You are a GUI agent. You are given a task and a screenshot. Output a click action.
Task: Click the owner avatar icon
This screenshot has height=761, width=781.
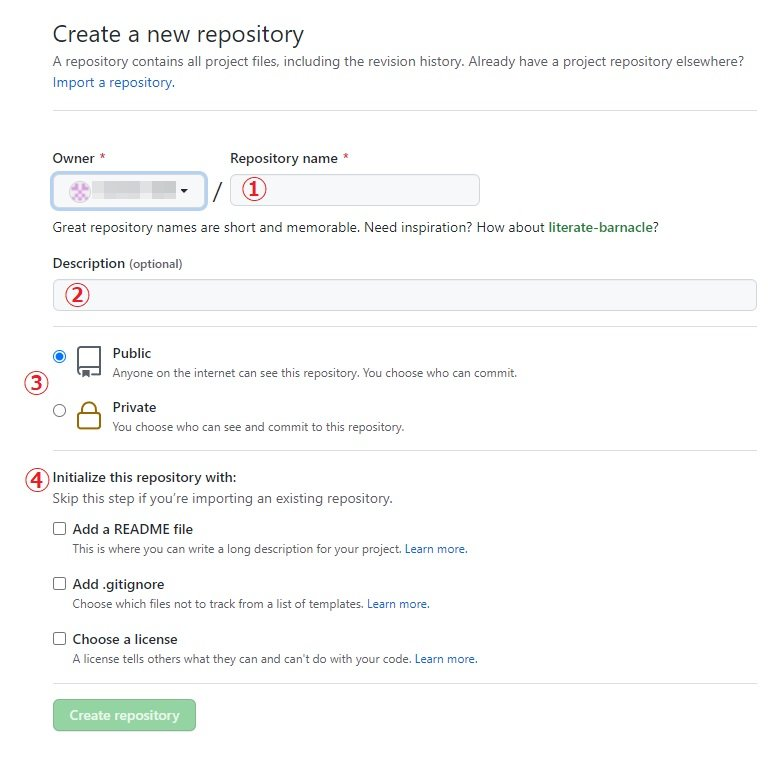[80, 191]
